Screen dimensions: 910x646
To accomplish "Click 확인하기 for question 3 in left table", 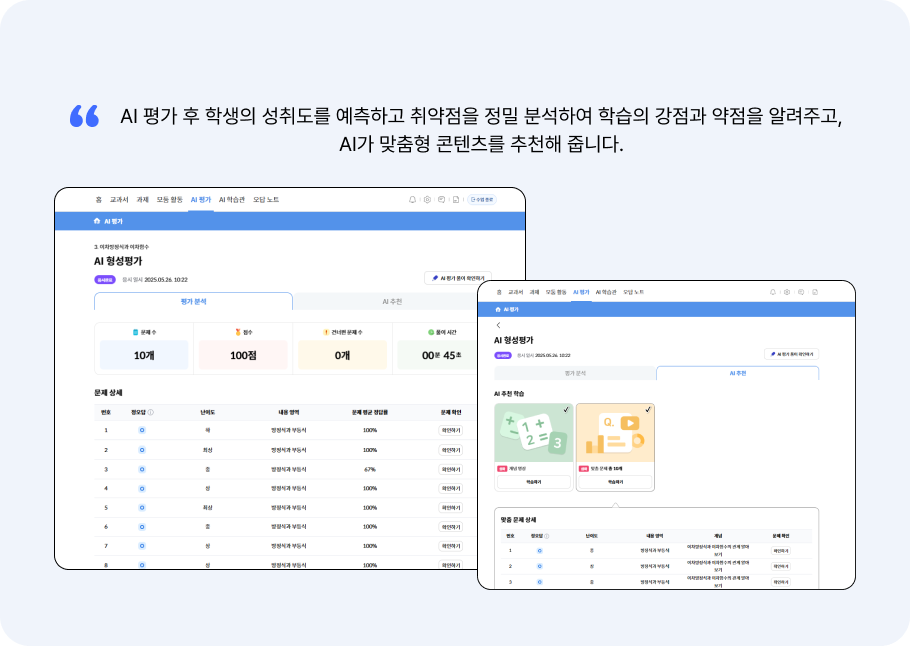I will tap(450, 470).
